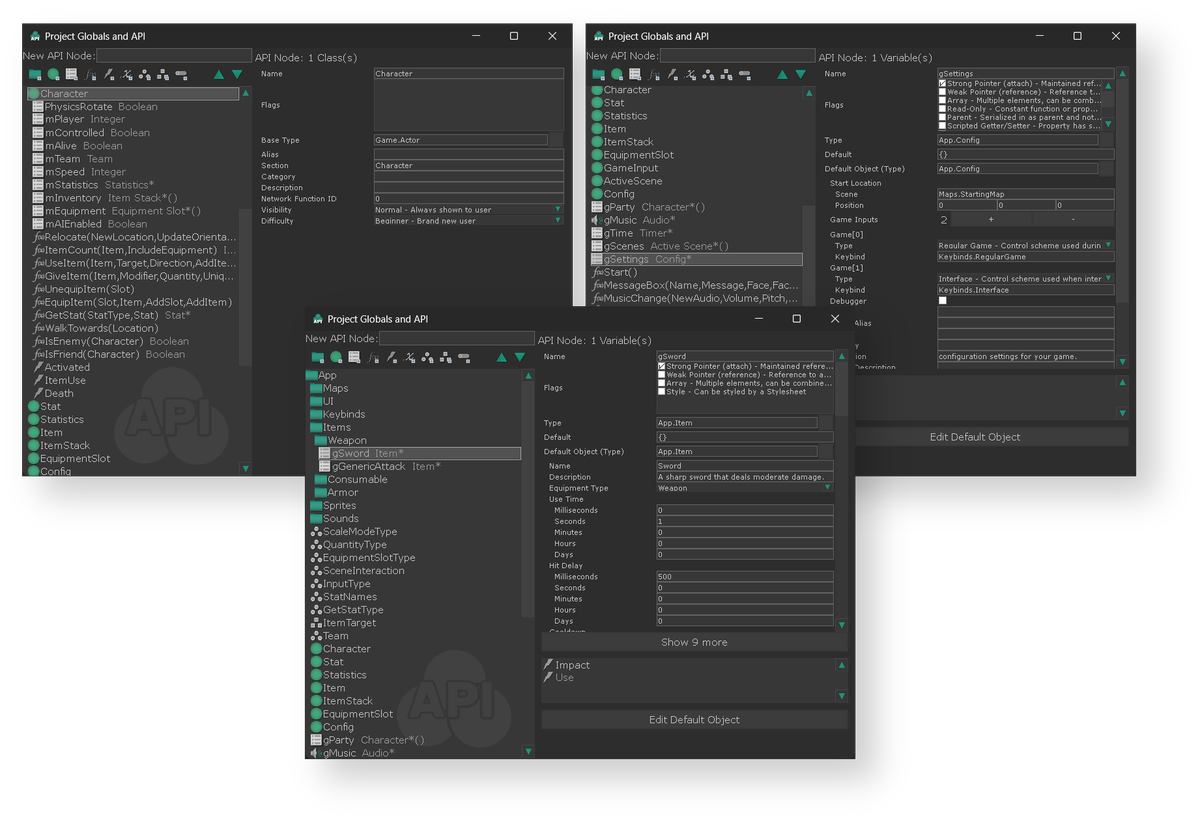Check Read-Only flag in gSettings window
The height and width of the screenshot is (821, 1200).
pyautogui.click(x=943, y=109)
